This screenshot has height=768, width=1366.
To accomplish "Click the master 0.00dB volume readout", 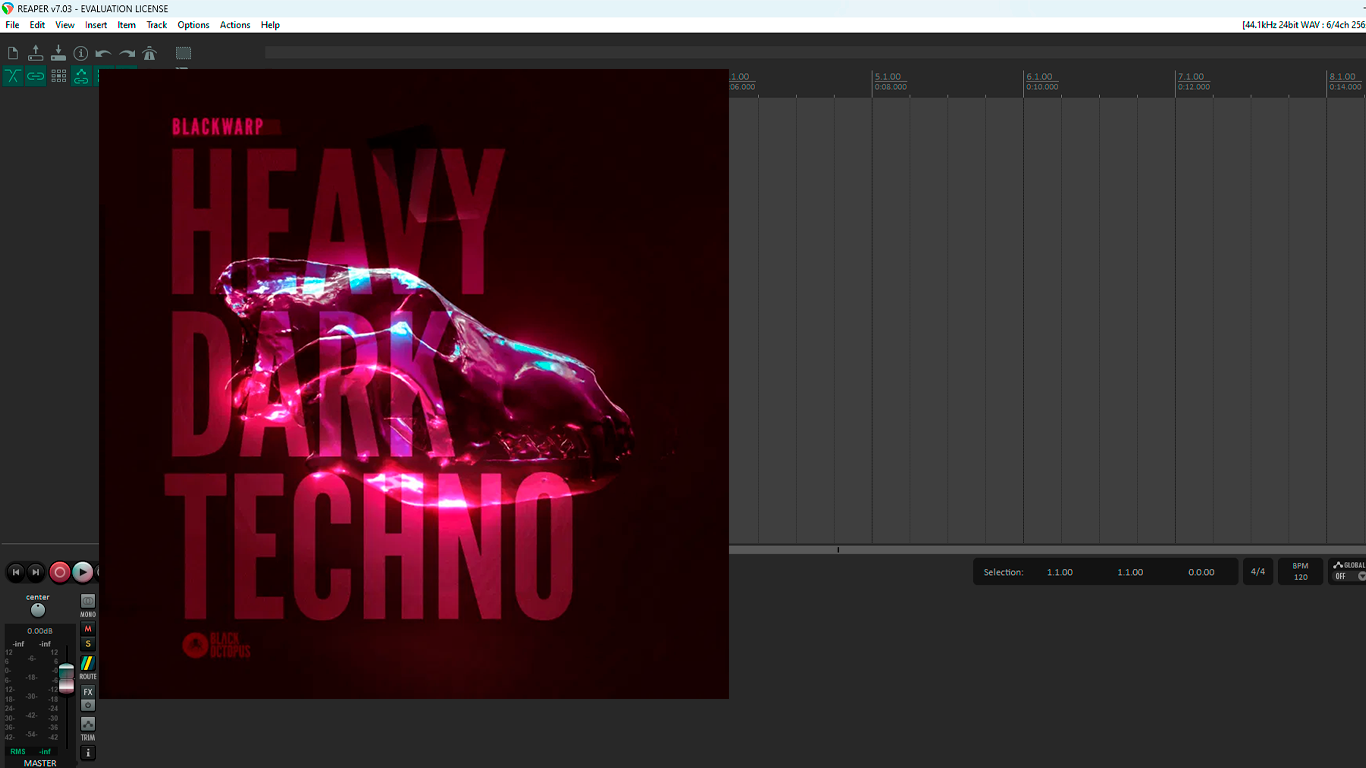I will click(x=40, y=631).
